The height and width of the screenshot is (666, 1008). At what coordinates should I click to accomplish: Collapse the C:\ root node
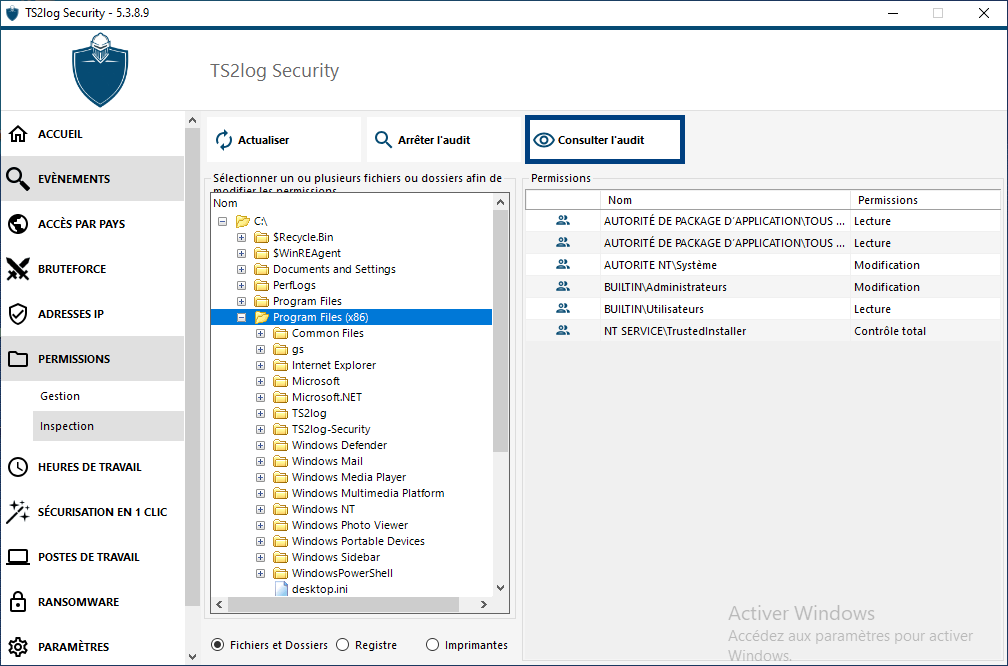pyautogui.click(x=222, y=221)
